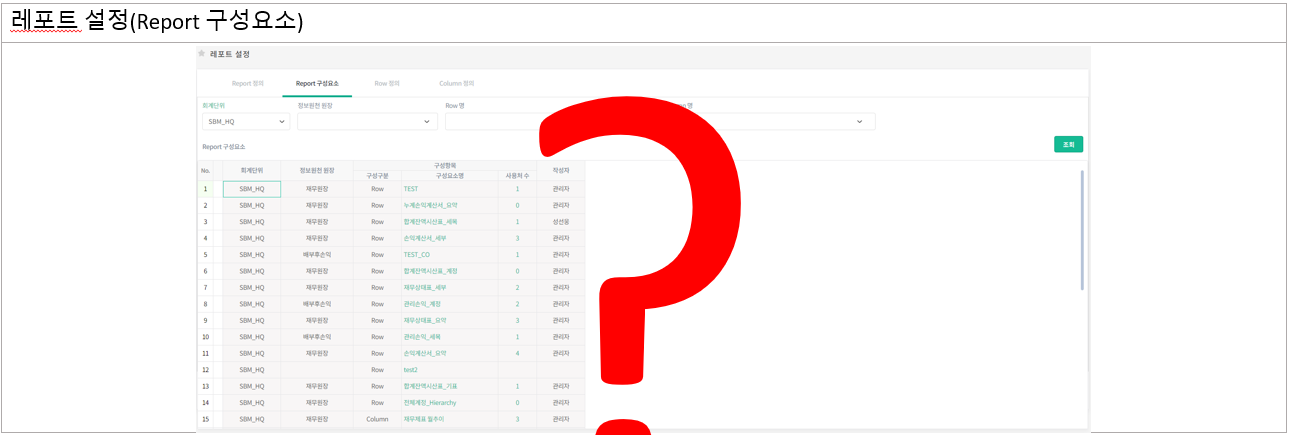Open the 누계손익계산서_요약 link
This screenshot has height=435, width=1290.
[430, 205]
